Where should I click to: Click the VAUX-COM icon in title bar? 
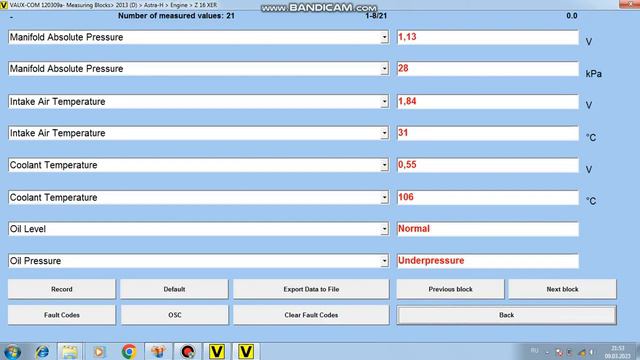(4, 5)
